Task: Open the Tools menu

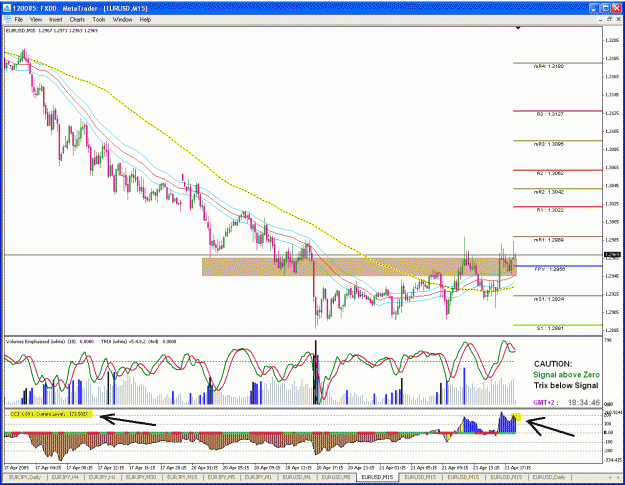Action: pos(99,20)
